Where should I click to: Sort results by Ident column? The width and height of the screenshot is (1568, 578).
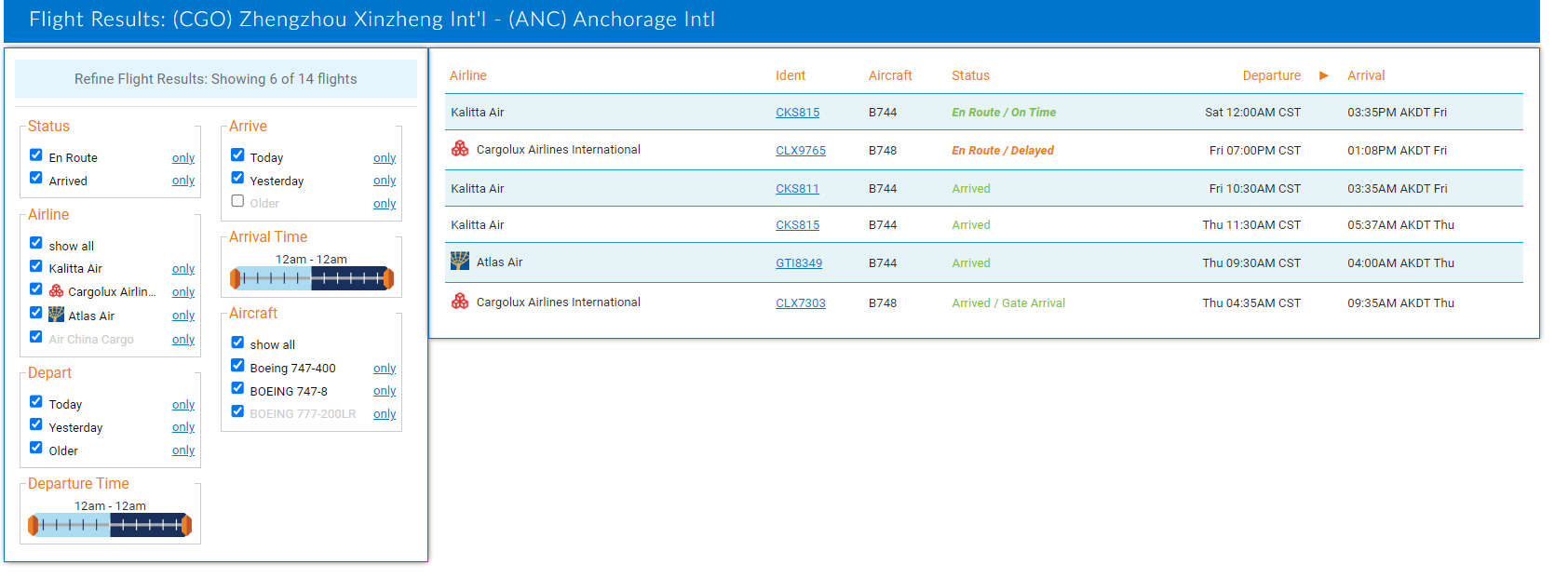click(x=791, y=75)
